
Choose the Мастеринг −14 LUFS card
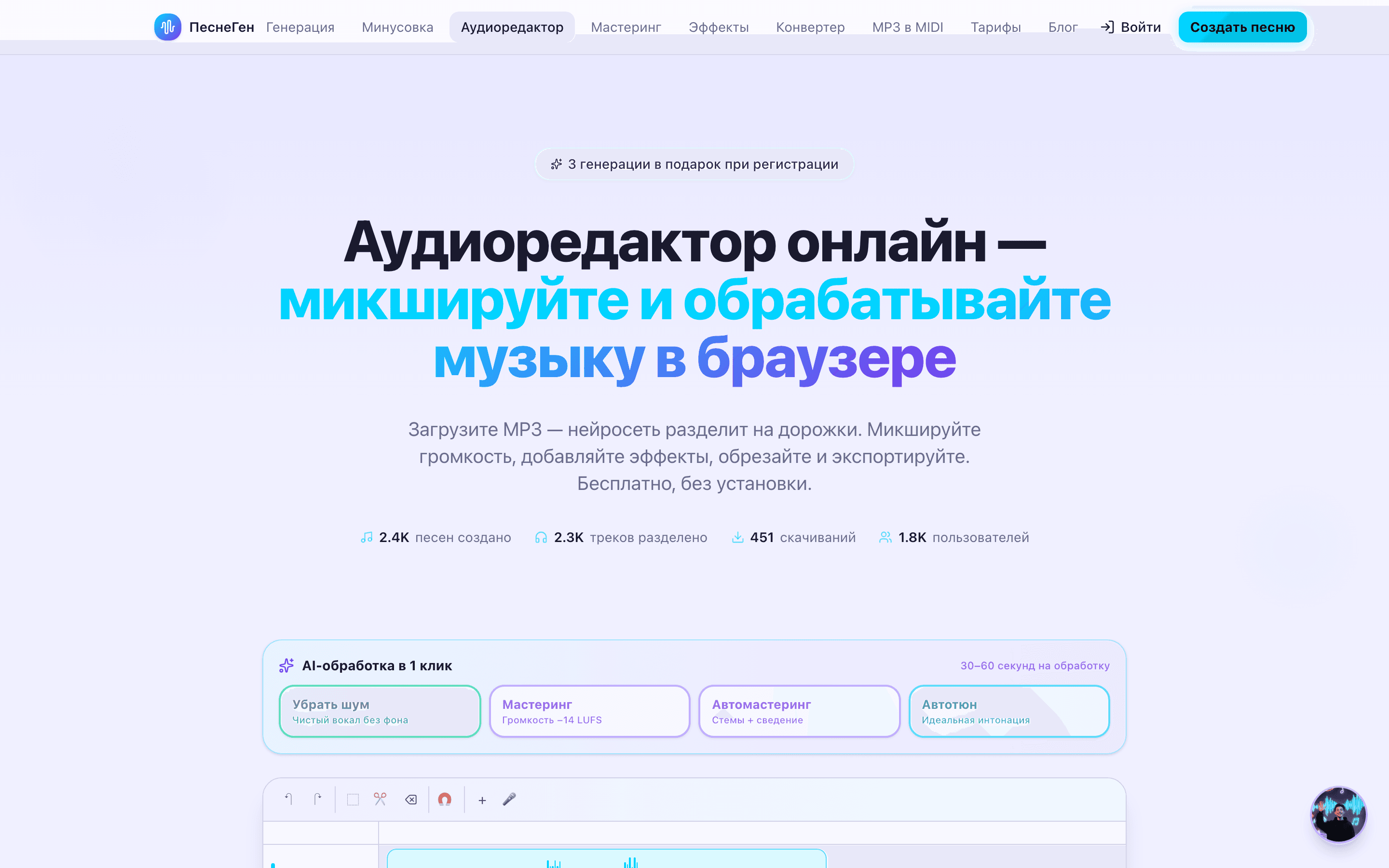(x=589, y=711)
